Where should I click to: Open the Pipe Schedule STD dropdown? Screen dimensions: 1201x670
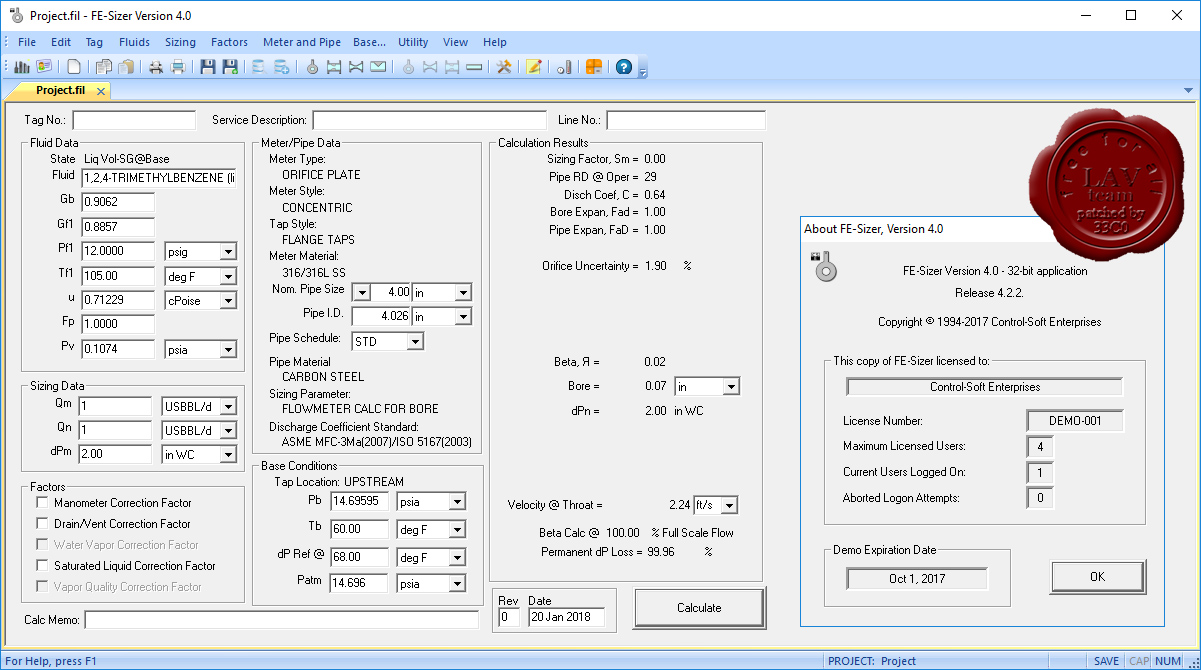(415, 342)
